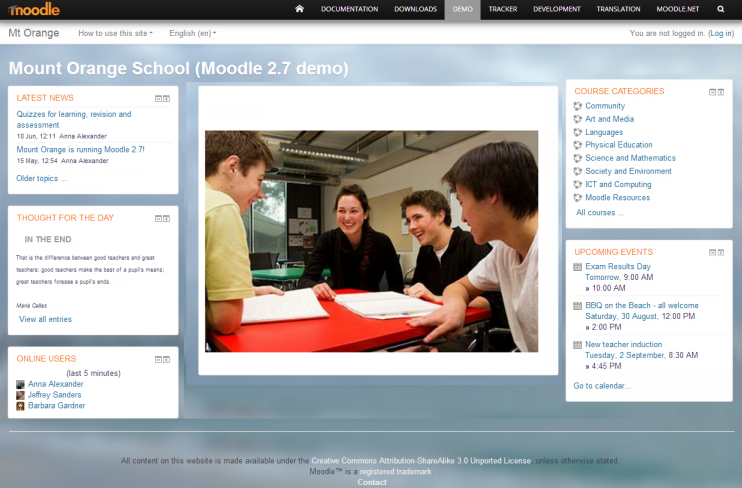Screen dimensions: 742x488
Task: Click Anna Alexander's avatar picture
Action: point(20,384)
